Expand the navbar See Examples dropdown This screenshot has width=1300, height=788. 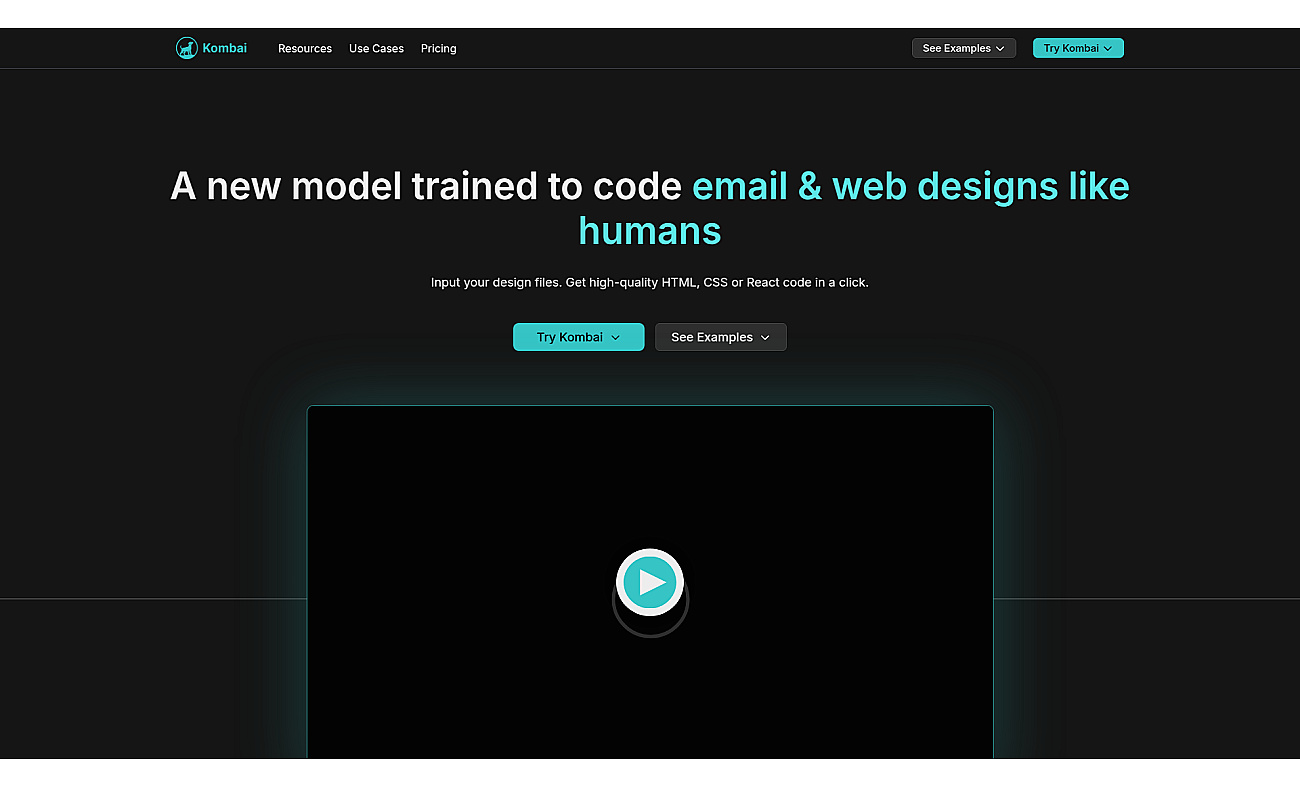[964, 48]
